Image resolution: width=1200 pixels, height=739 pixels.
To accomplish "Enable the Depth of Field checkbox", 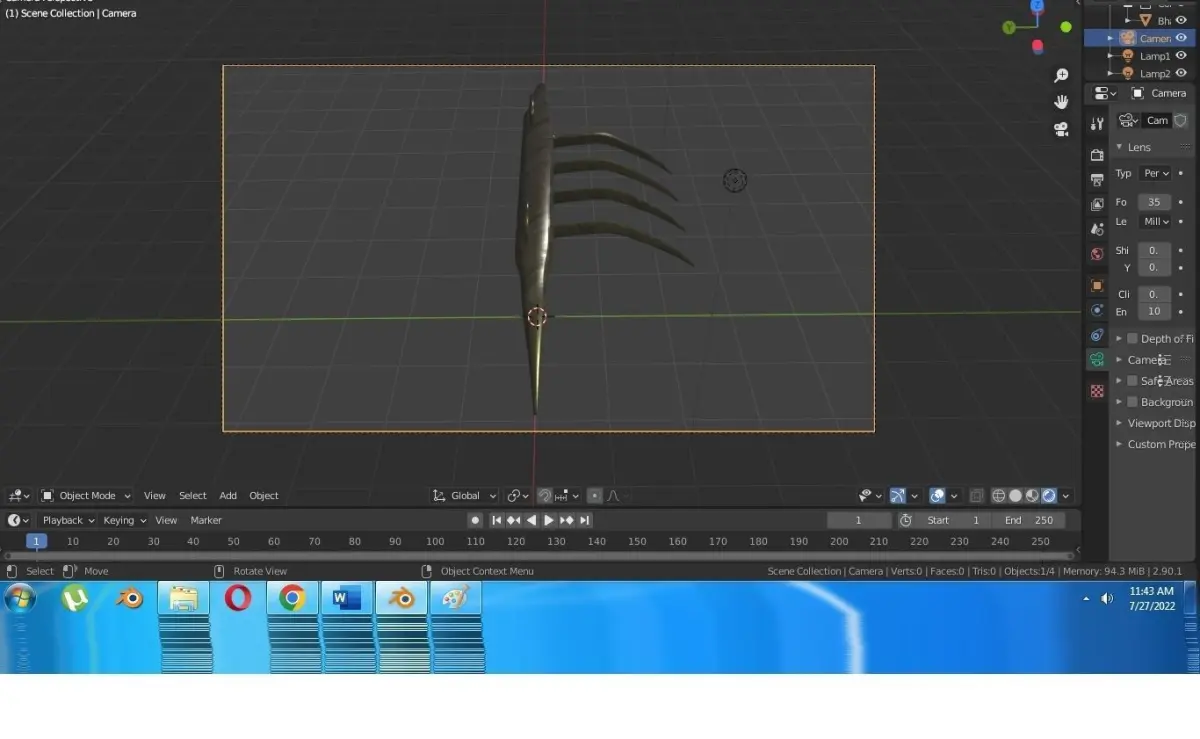I will point(1132,338).
